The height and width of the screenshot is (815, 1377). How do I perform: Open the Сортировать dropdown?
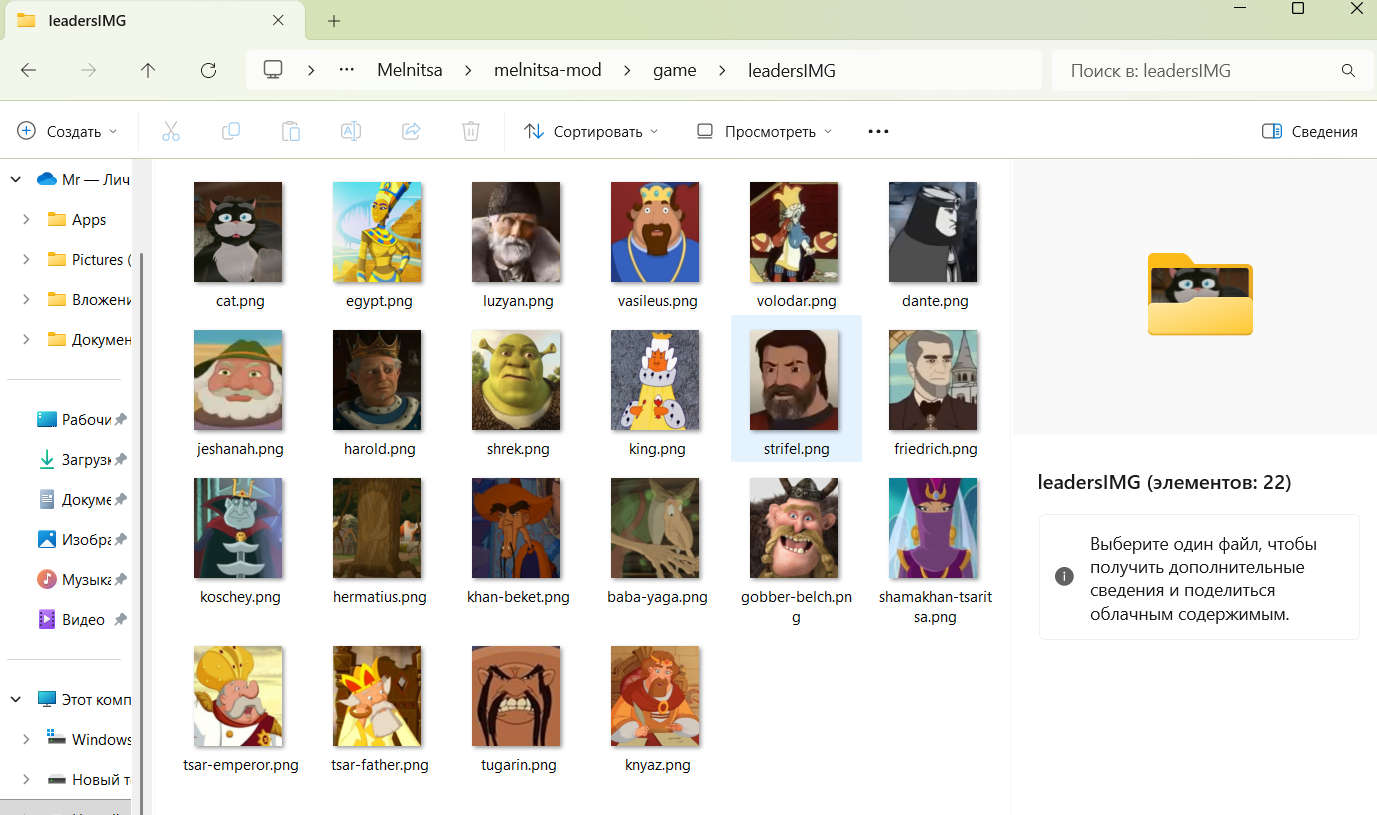[592, 131]
